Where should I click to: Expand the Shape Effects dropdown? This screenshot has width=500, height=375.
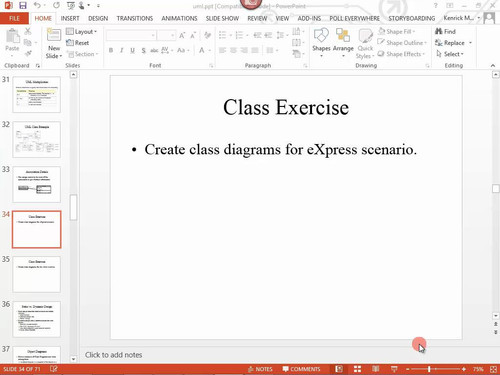pos(402,54)
